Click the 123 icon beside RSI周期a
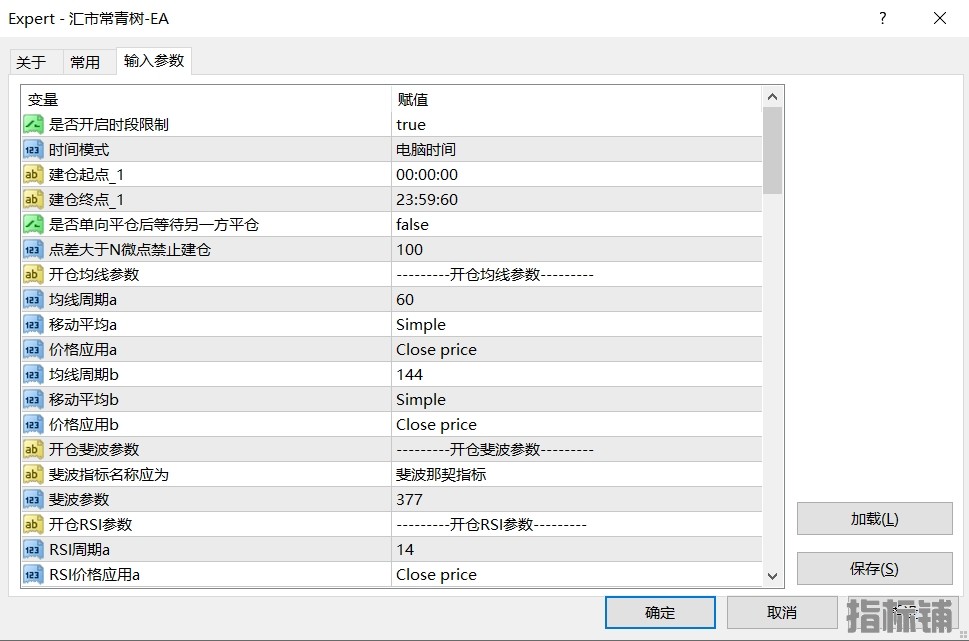Viewport: 969px width, 641px height. pyautogui.click(x=33, y=550)
